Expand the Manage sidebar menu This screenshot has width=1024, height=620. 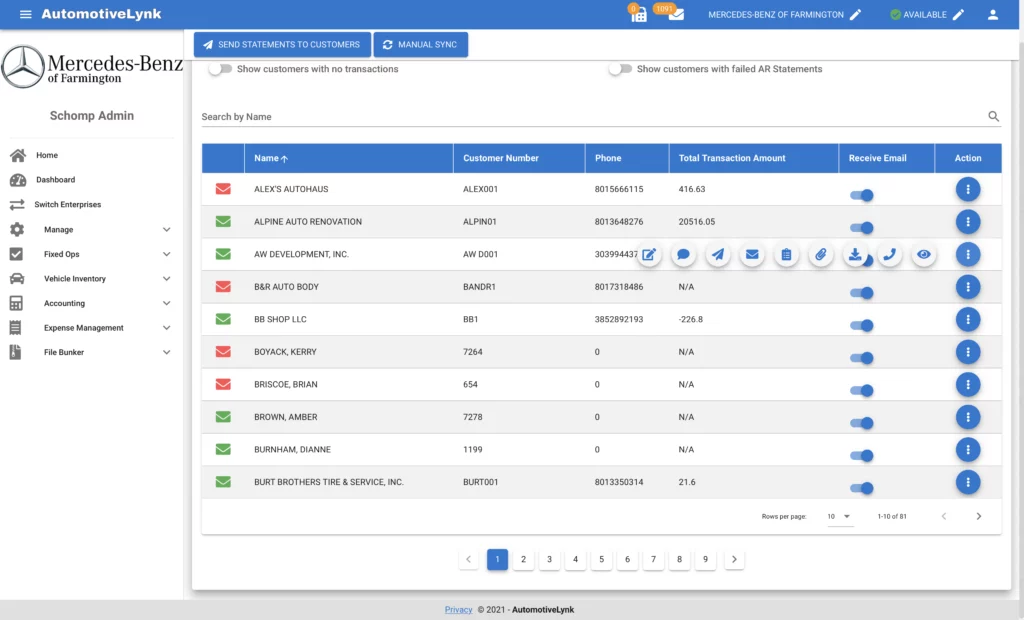tap(91, 229)
